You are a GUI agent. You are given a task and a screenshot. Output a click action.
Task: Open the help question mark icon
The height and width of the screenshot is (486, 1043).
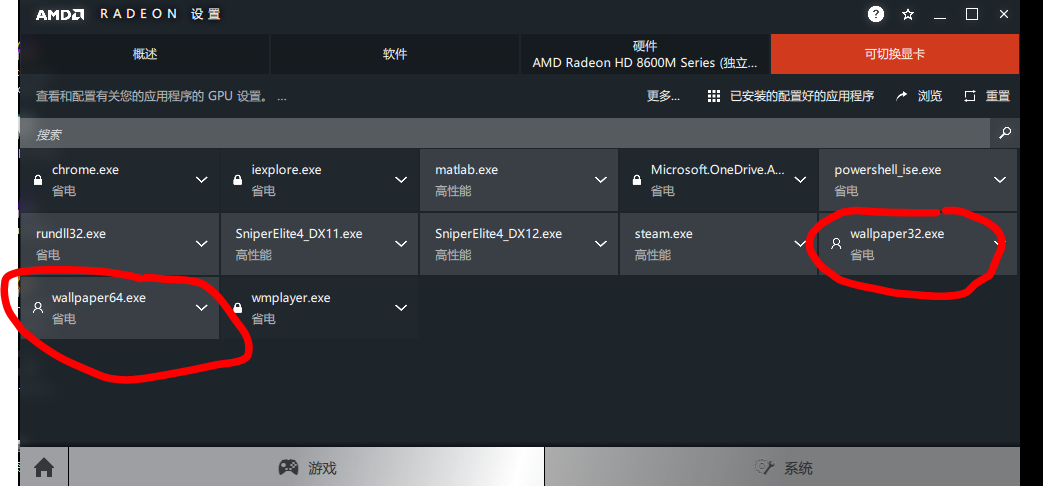[876, 14]
